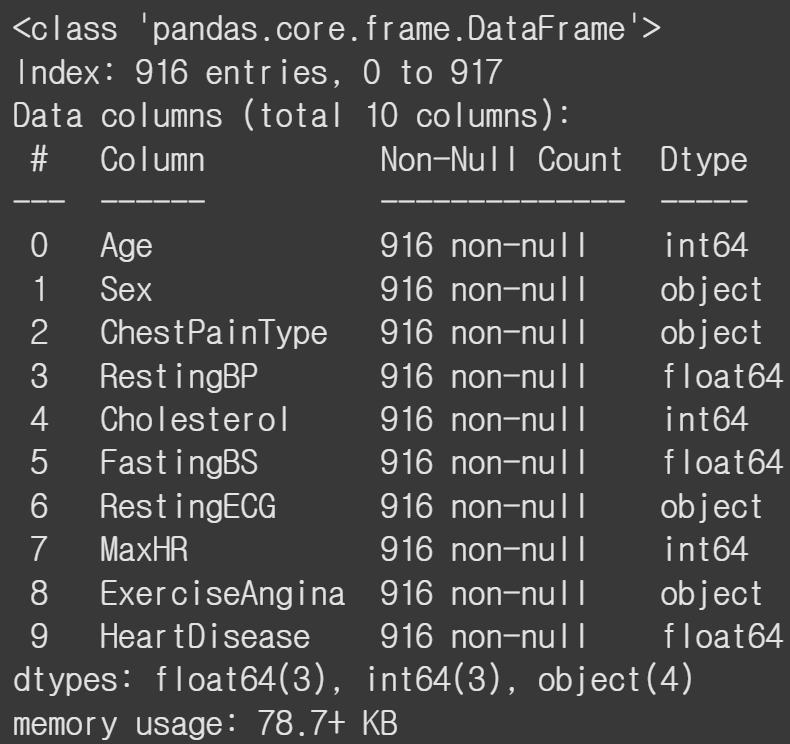Click the 'Dtype' header text
The width and height of the screenshot is (790, 744).
coord(704,161)
